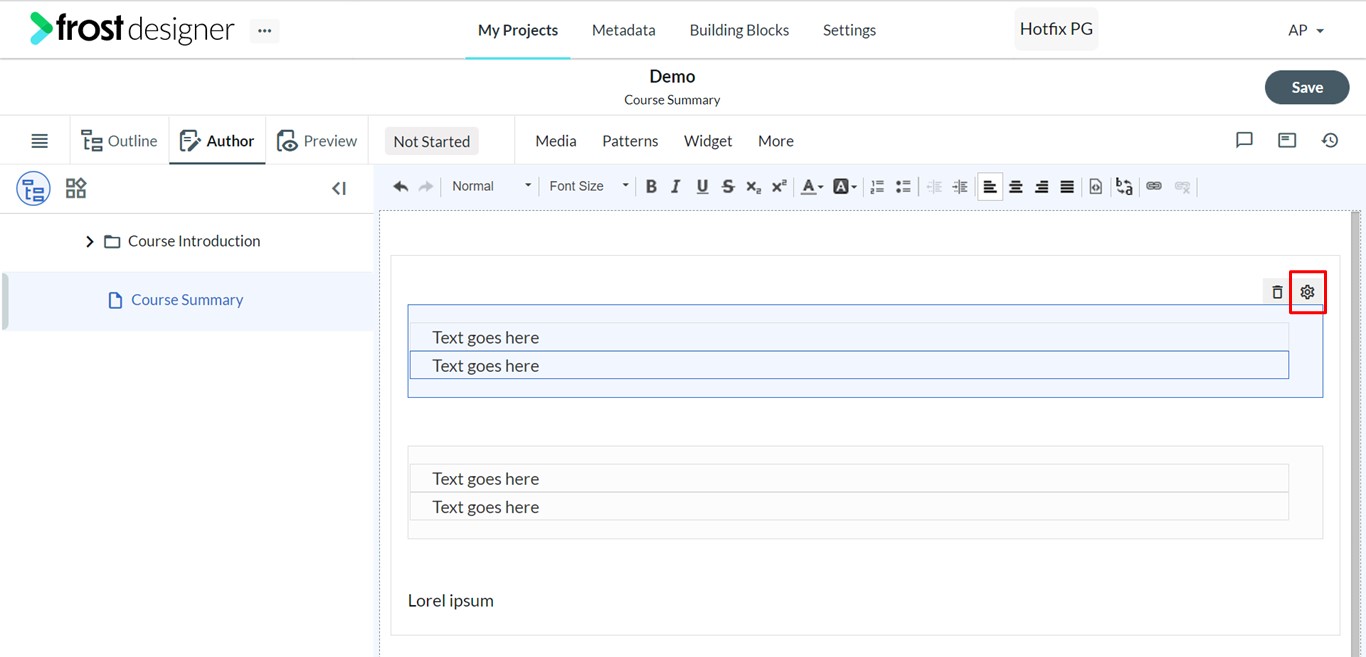Switch to the Author tab

[217, 141]
